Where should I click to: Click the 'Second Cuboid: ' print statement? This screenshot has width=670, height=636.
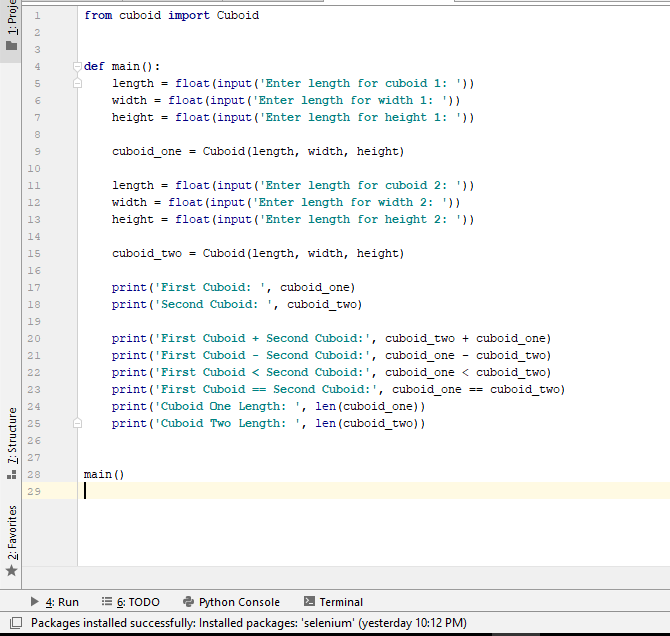point(237,304)
